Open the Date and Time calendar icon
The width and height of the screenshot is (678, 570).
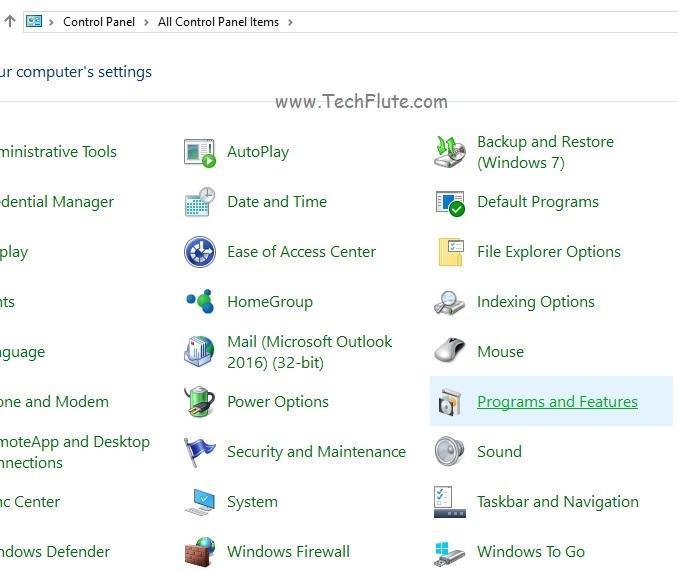[x=199, y=202]
